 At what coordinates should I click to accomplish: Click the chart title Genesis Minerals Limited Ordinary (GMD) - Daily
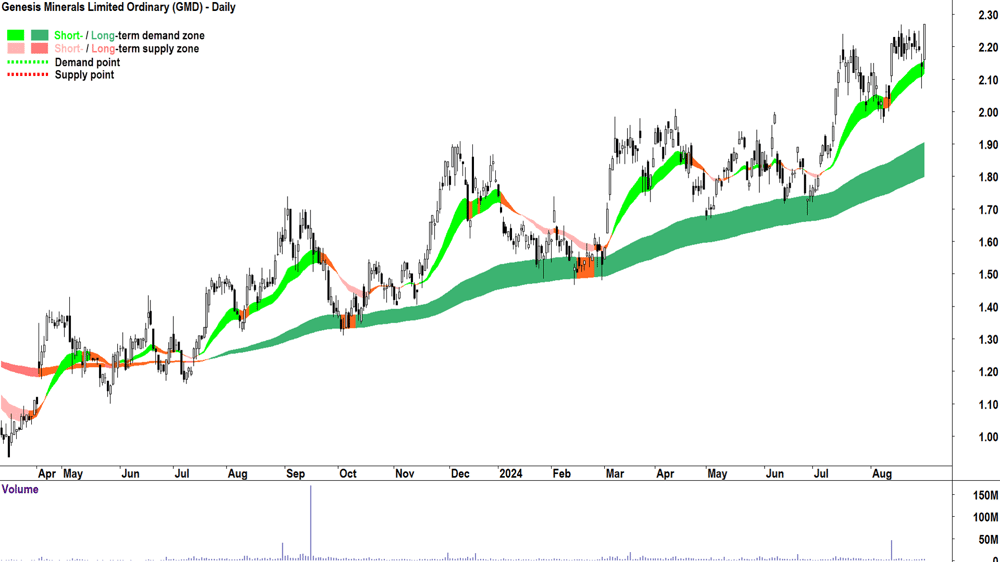click(x=119, y=8)
